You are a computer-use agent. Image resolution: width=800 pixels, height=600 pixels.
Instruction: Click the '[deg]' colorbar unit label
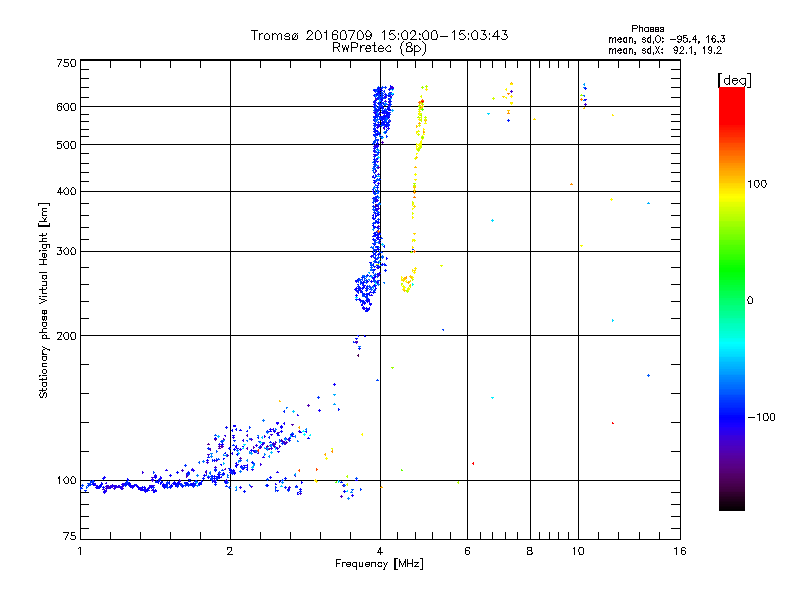point(734,80)
